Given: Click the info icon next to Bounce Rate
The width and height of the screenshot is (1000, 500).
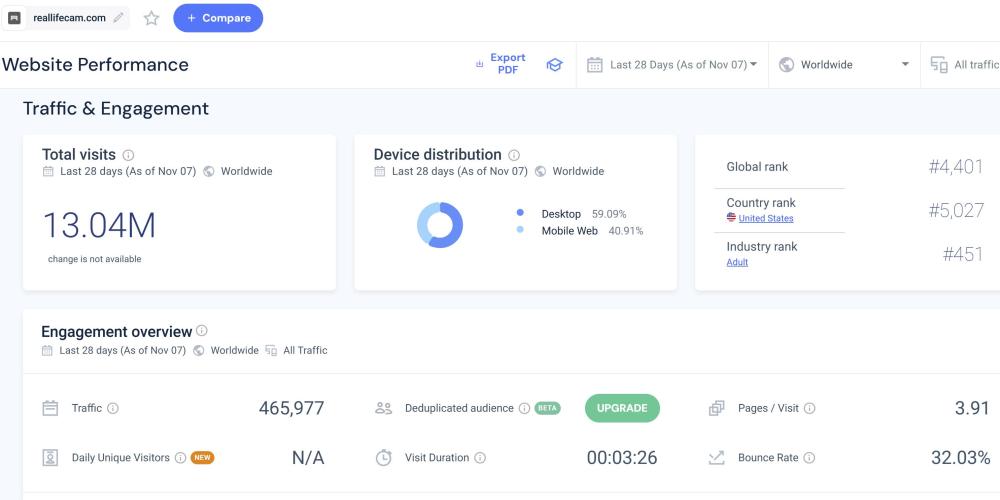Looking at the screenshot, I should coord(809,458).
